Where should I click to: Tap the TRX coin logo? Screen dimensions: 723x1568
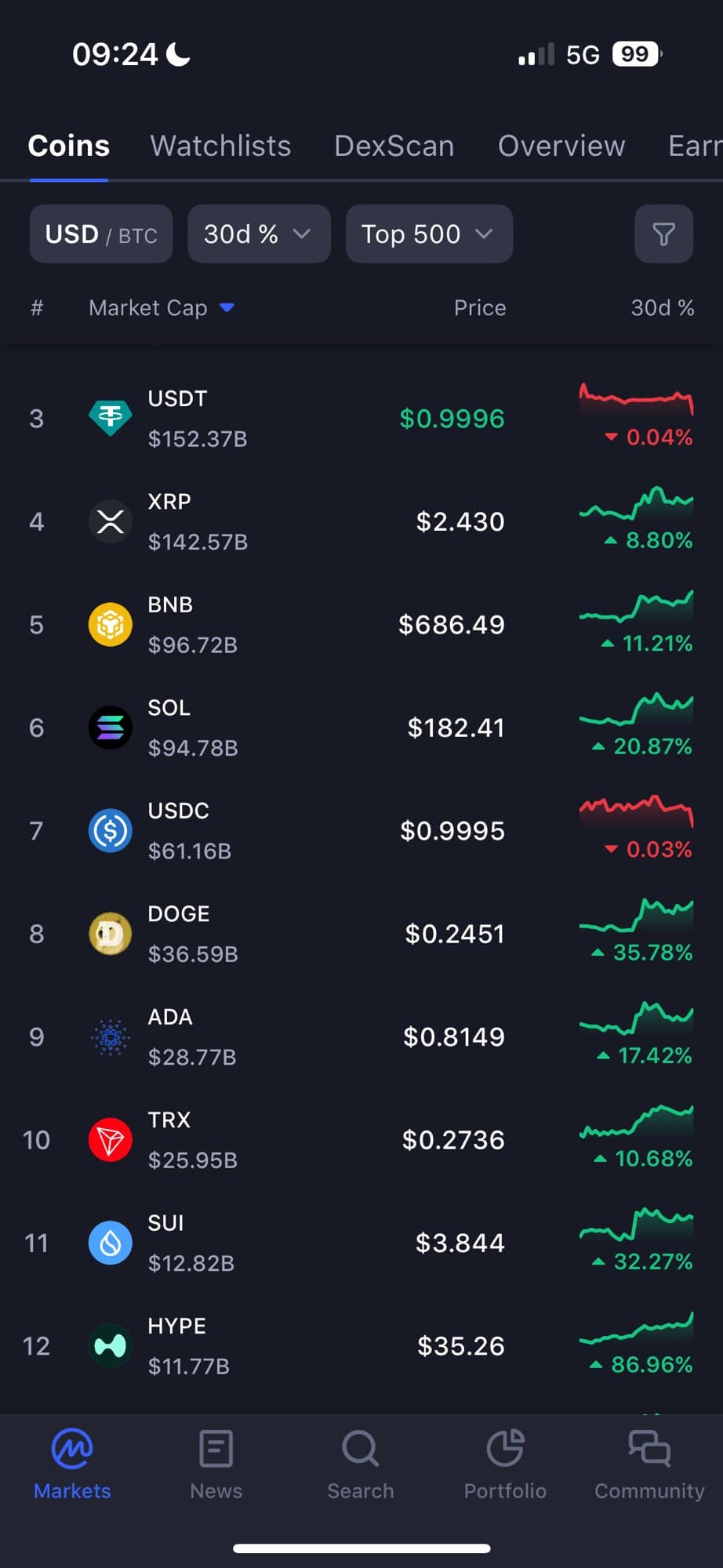(x=110, y=1140)
